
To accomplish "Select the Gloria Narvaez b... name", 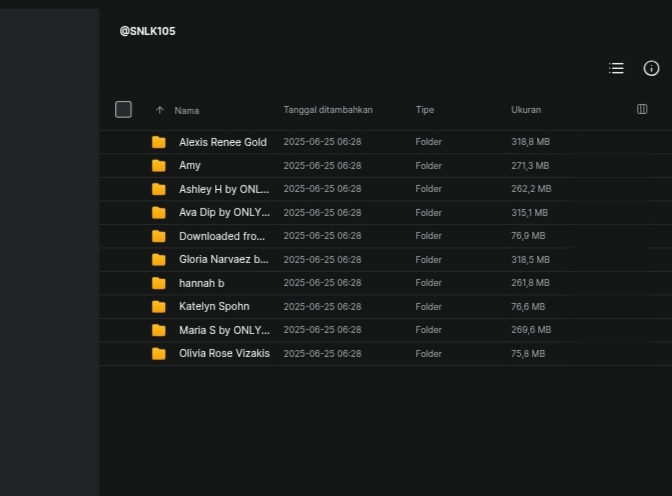I will click(x=224, y=259).
